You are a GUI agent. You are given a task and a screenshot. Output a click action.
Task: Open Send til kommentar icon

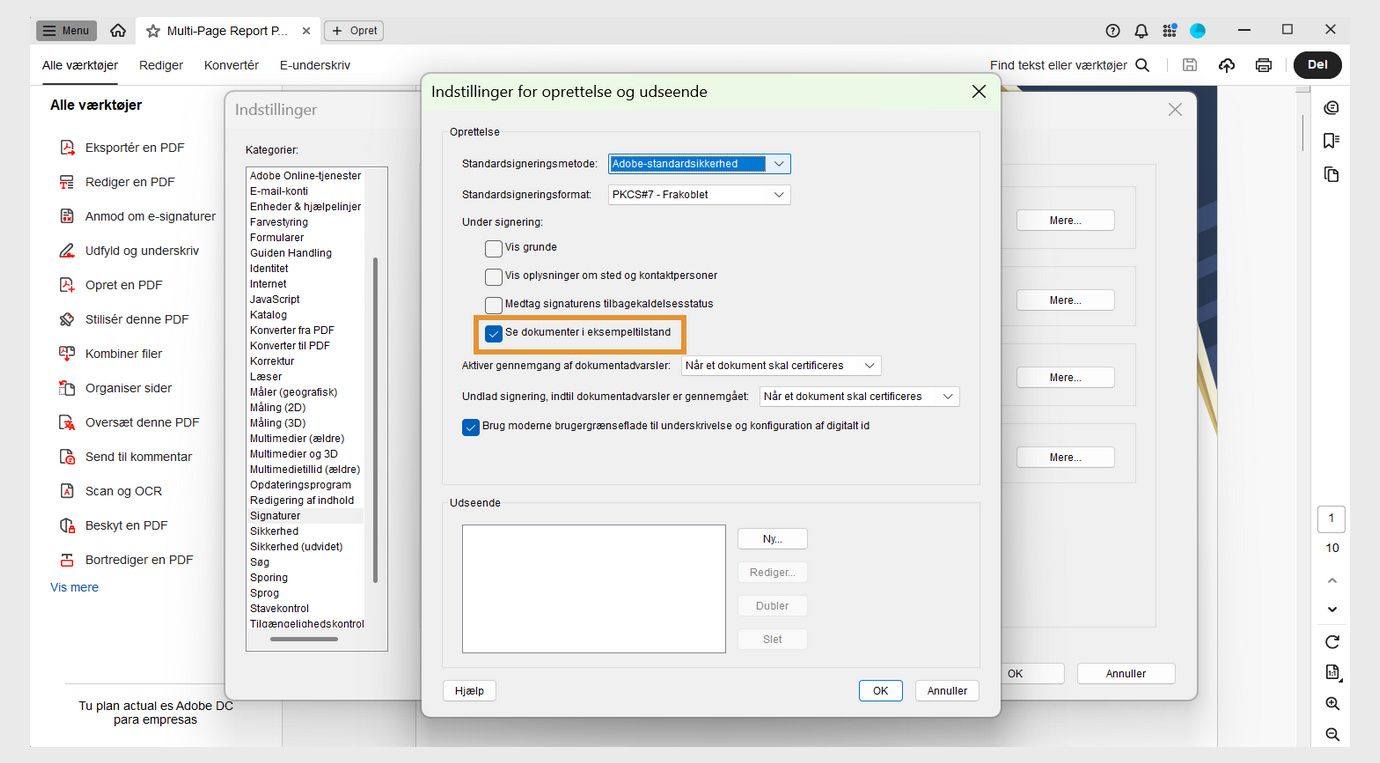coord(67,457)
